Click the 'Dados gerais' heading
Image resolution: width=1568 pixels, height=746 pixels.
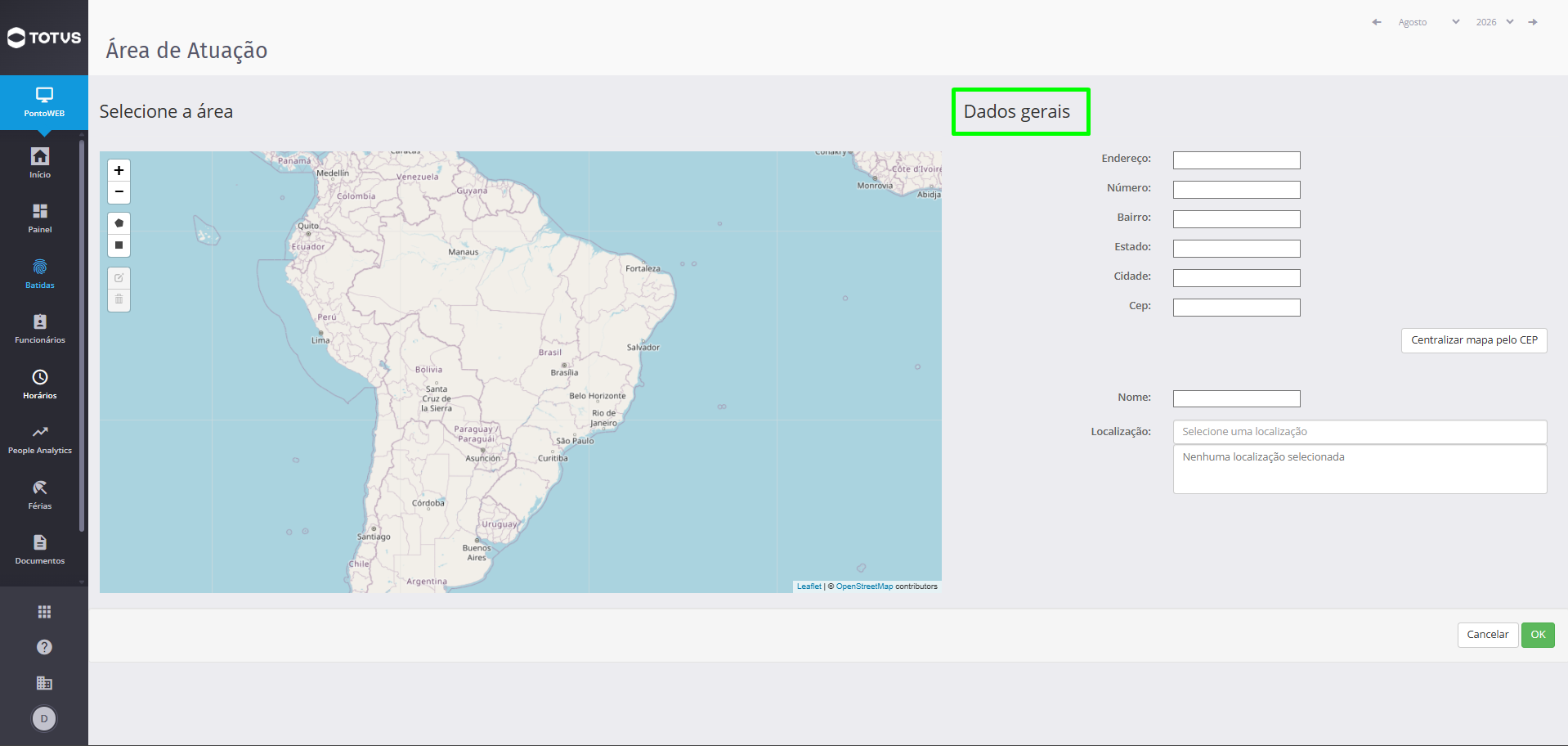[1017, 111]
